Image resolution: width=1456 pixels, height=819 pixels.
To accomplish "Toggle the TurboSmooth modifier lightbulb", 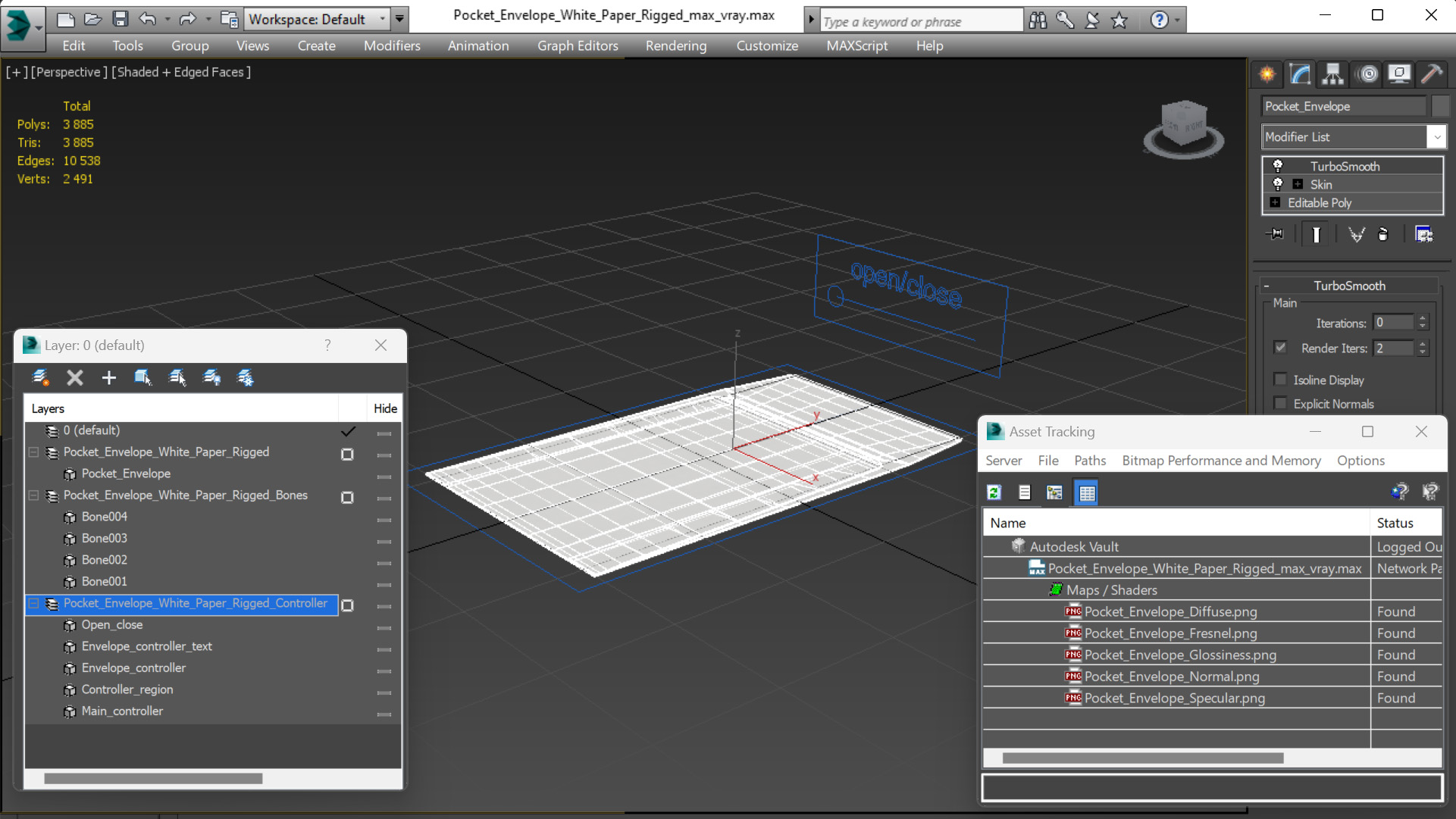I will coord(1278,166).
